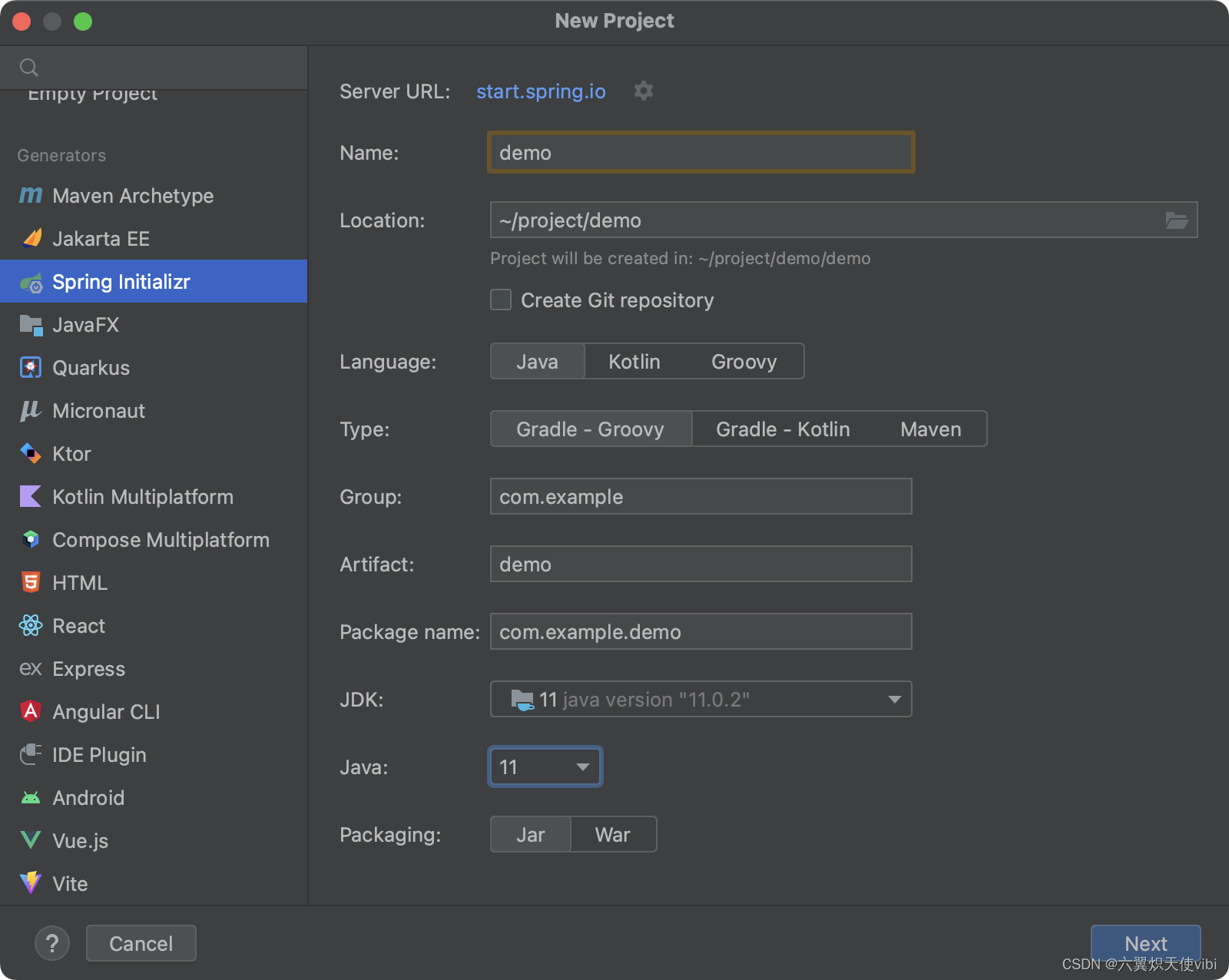This screenshot has width=1229, height=980.
Task: Click the Vue.js logo icon
Action: pyautogui.click(x=31, y=840)
